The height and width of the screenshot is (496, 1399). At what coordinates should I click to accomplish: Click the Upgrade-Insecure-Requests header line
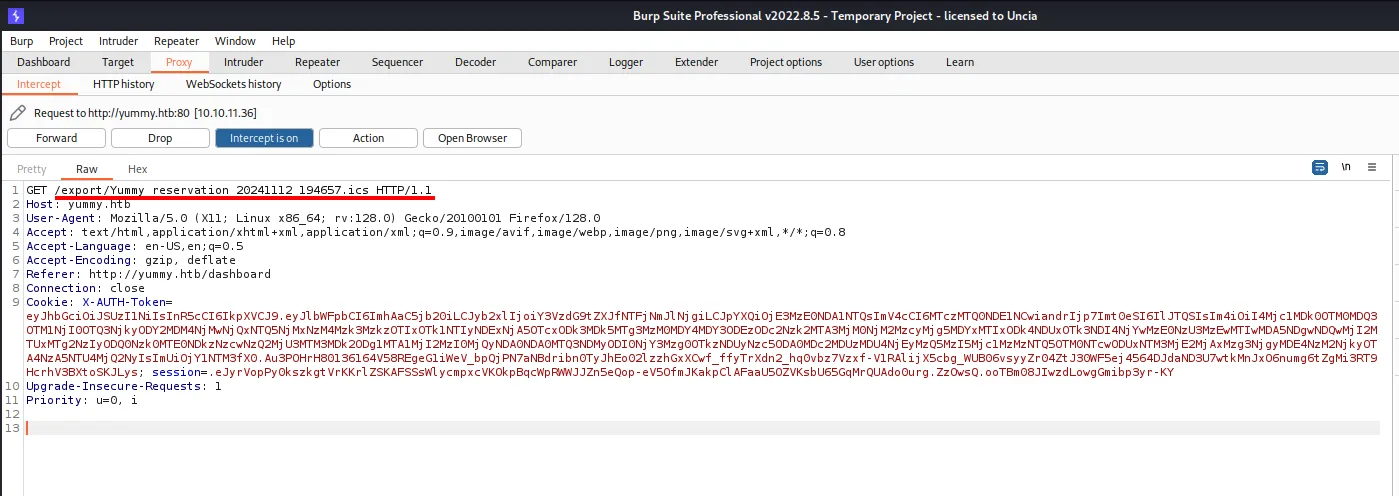click(x=124, y=386)
